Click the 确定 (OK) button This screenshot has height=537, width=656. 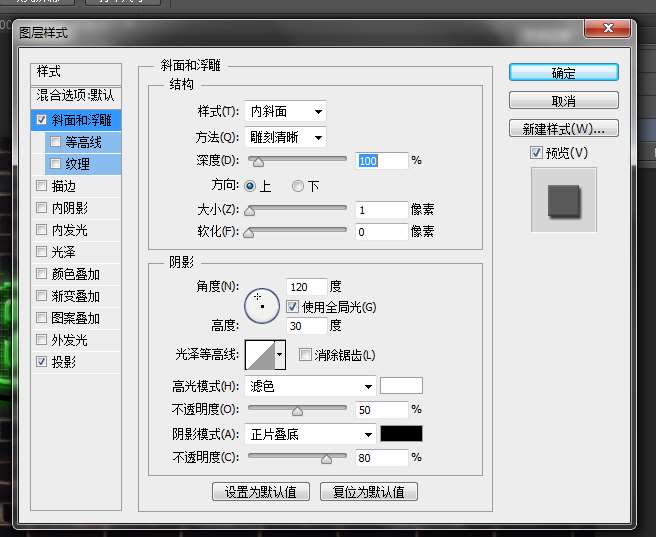563,73
